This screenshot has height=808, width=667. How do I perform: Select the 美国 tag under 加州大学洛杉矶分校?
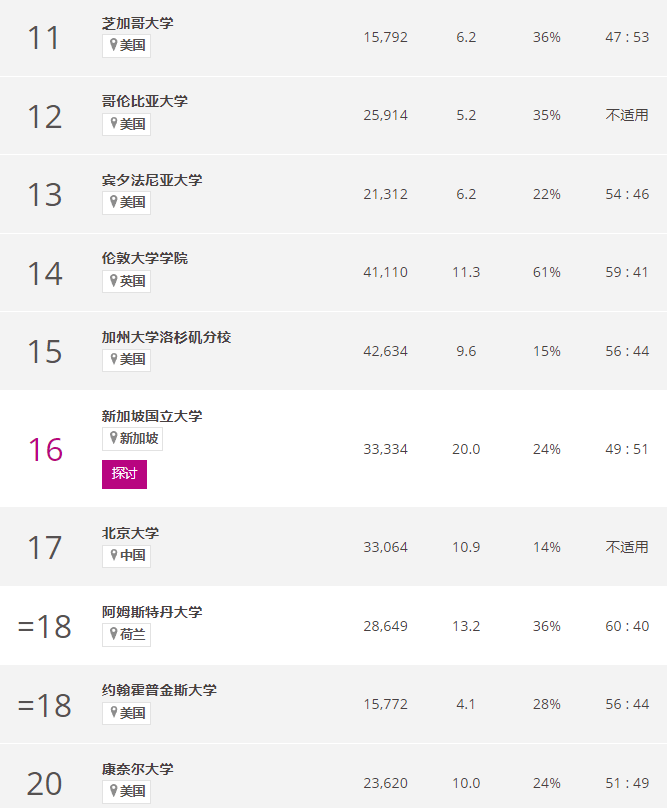click(x=126, y=359)
